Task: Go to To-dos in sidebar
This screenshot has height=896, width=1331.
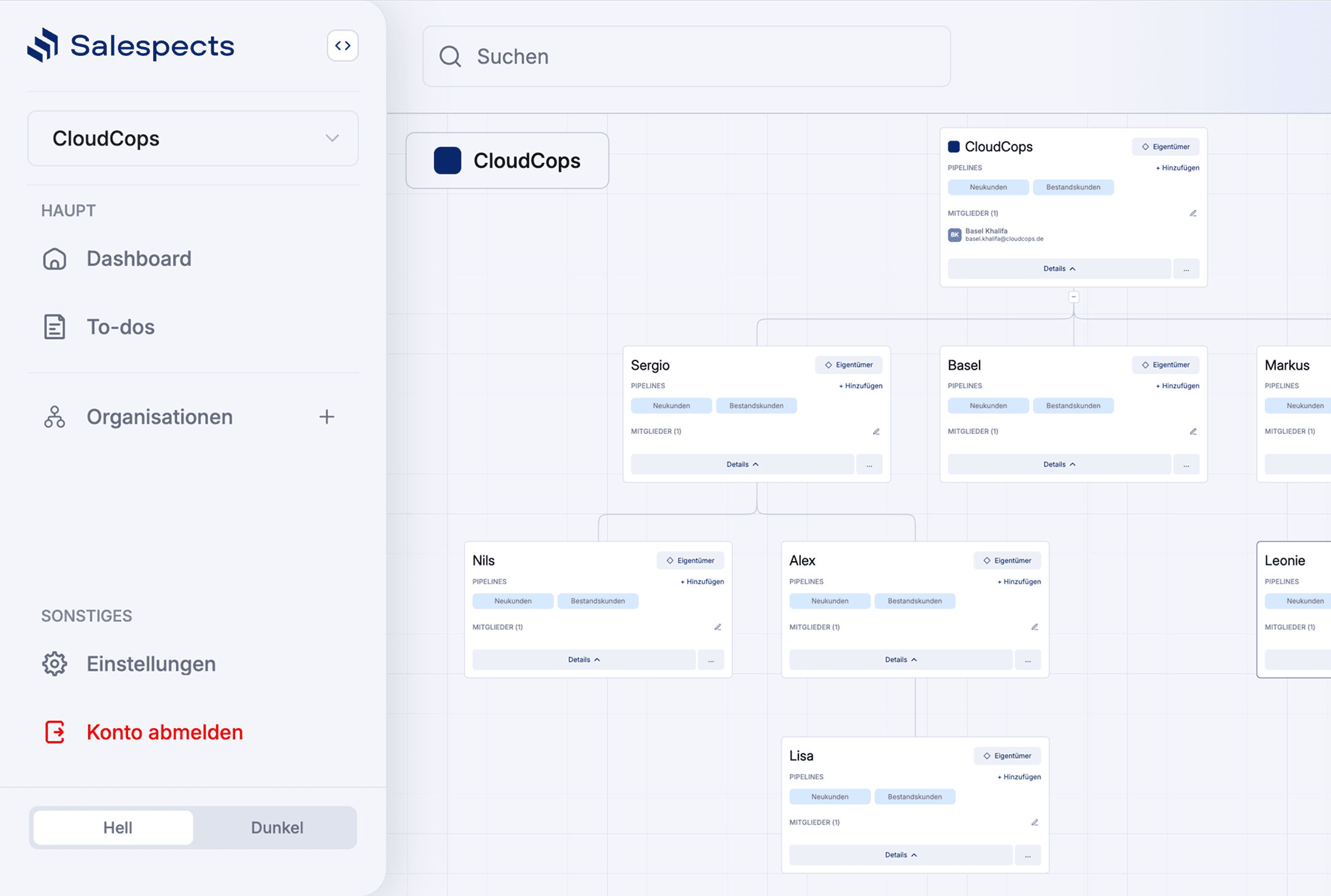Action: point(120,327)
